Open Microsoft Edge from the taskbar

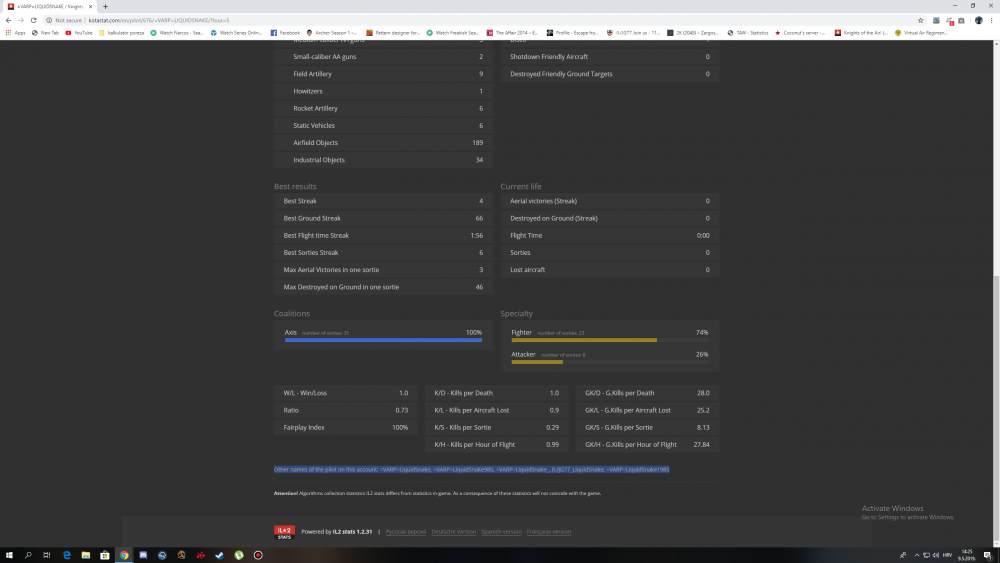(x=66, y=555)
